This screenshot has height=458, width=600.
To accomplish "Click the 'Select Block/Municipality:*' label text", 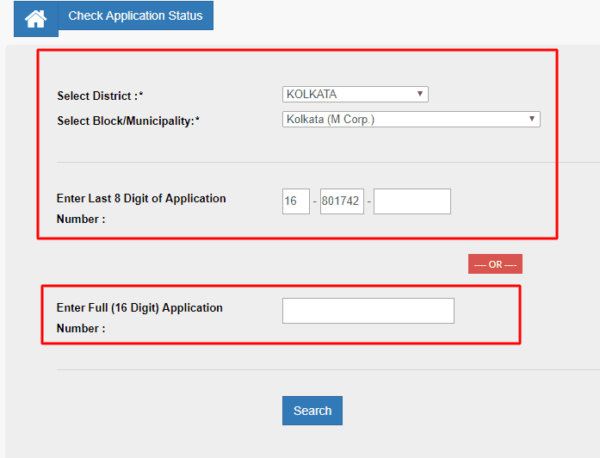I will [128, 121].
